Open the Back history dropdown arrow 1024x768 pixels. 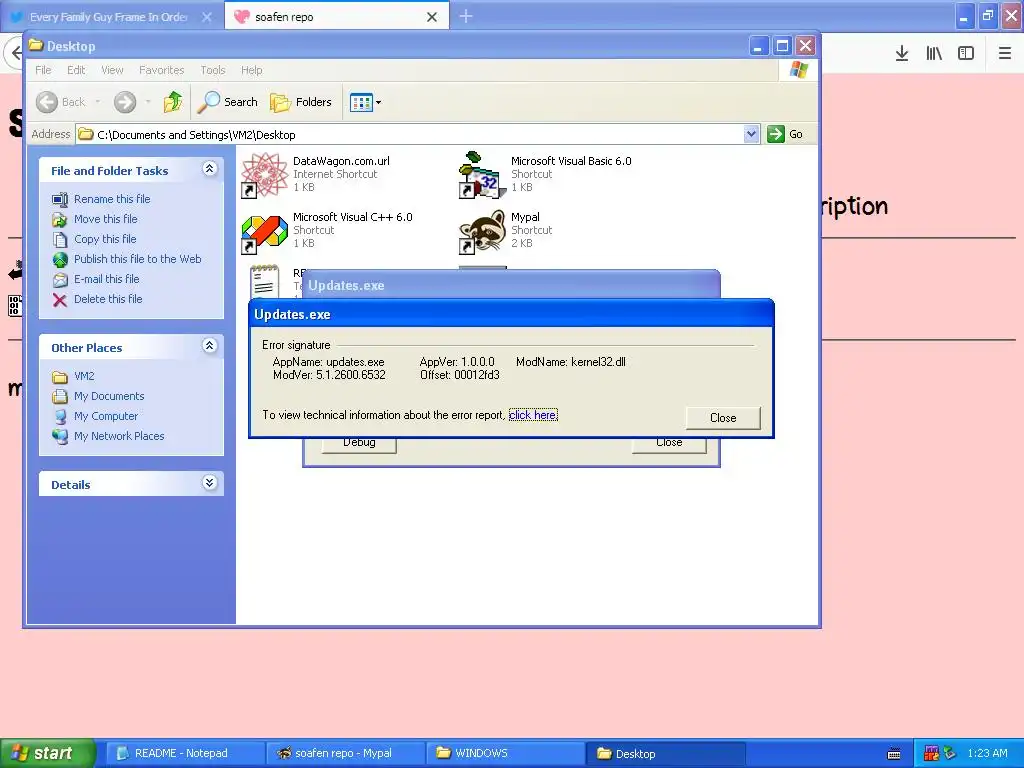click(98, 102)
